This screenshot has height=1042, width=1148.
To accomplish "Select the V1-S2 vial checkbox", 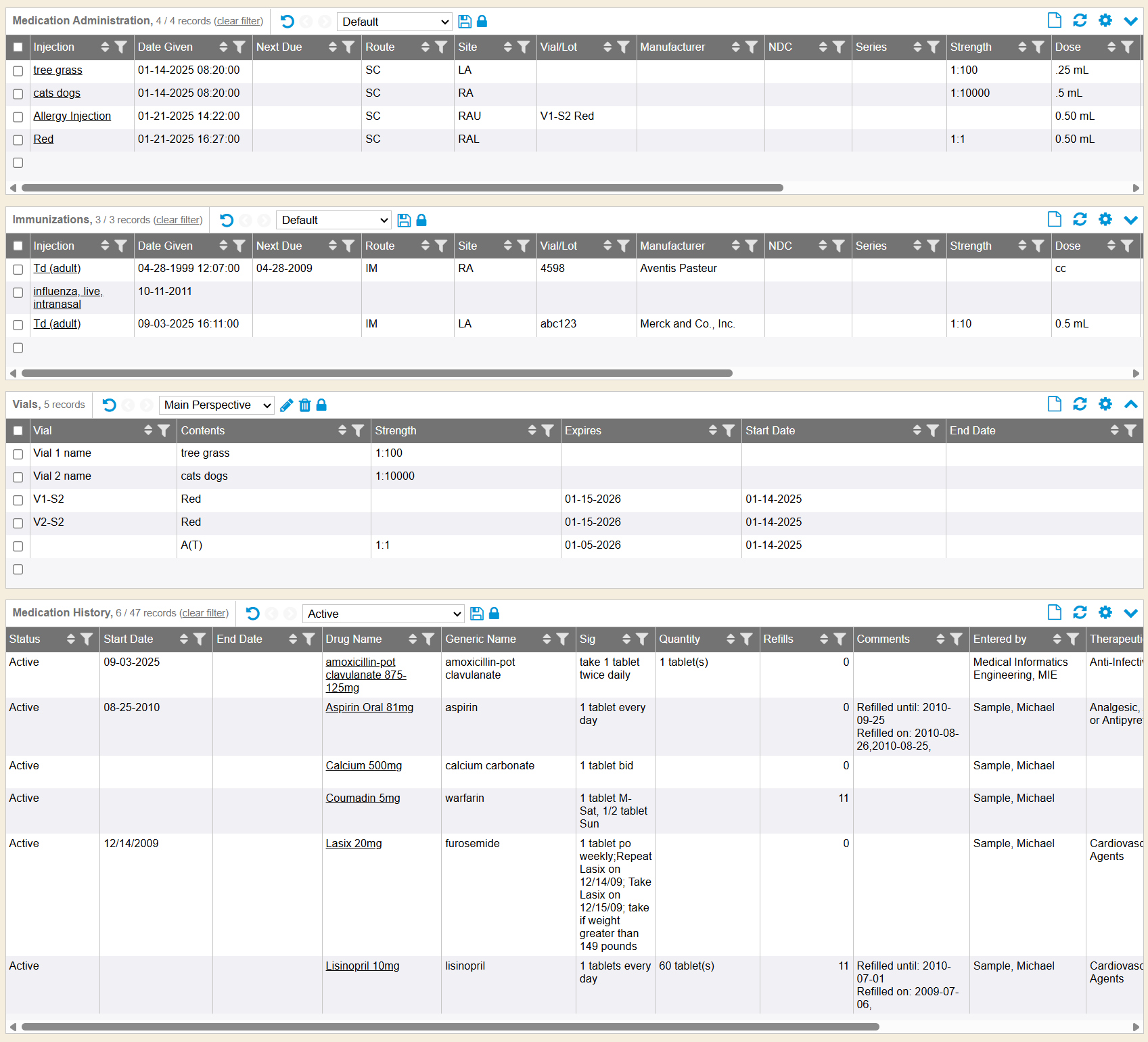I will point(18,500).
